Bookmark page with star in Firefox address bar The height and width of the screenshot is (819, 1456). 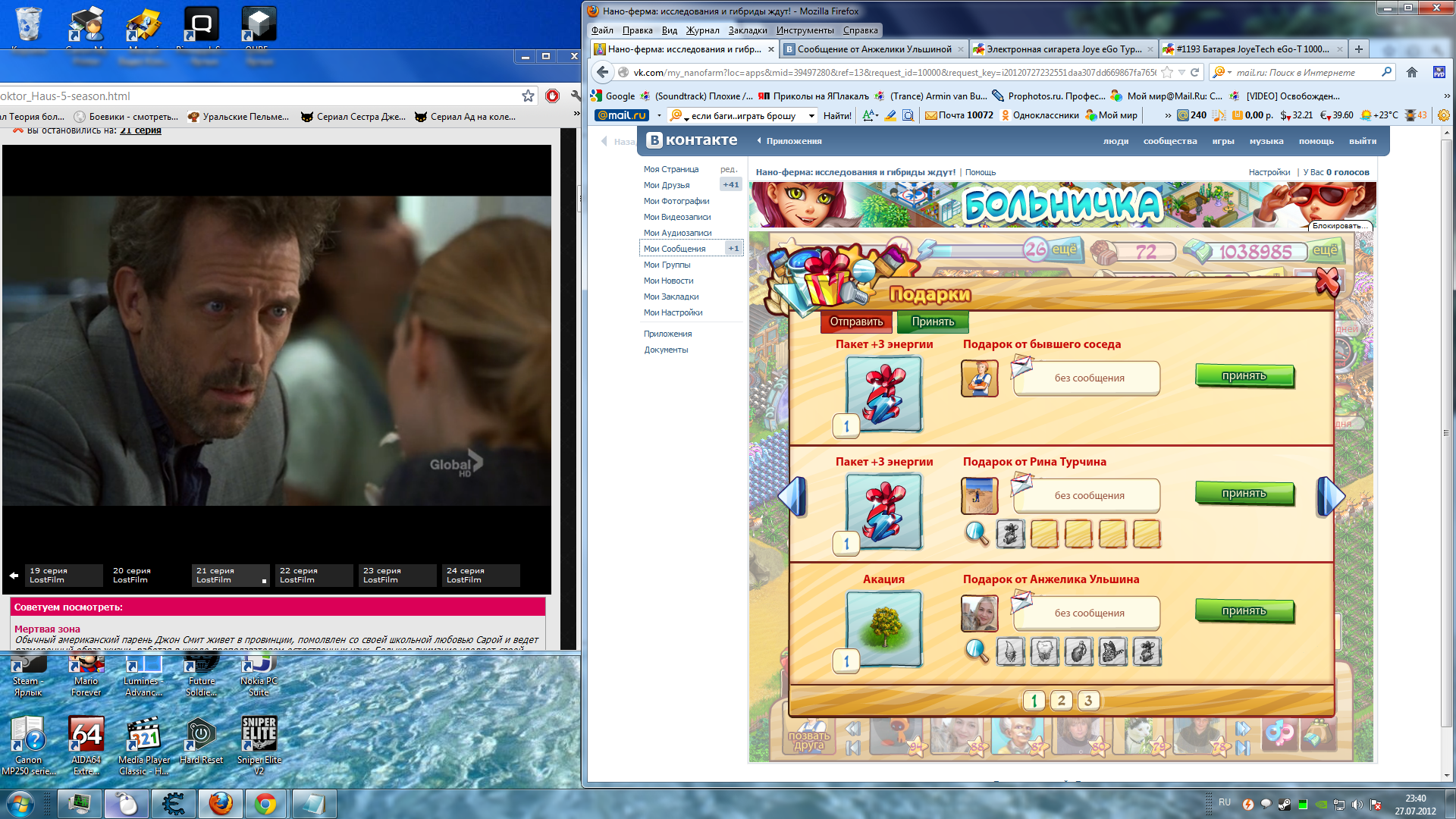click(1167, 72)
